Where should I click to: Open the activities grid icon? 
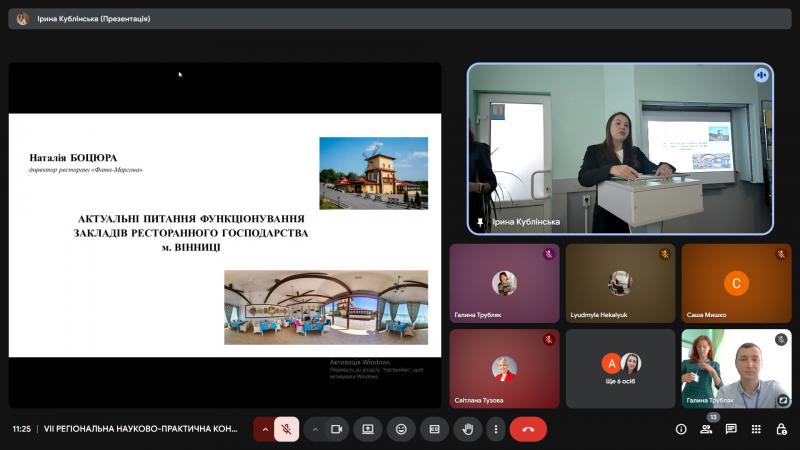coord(756,429)
